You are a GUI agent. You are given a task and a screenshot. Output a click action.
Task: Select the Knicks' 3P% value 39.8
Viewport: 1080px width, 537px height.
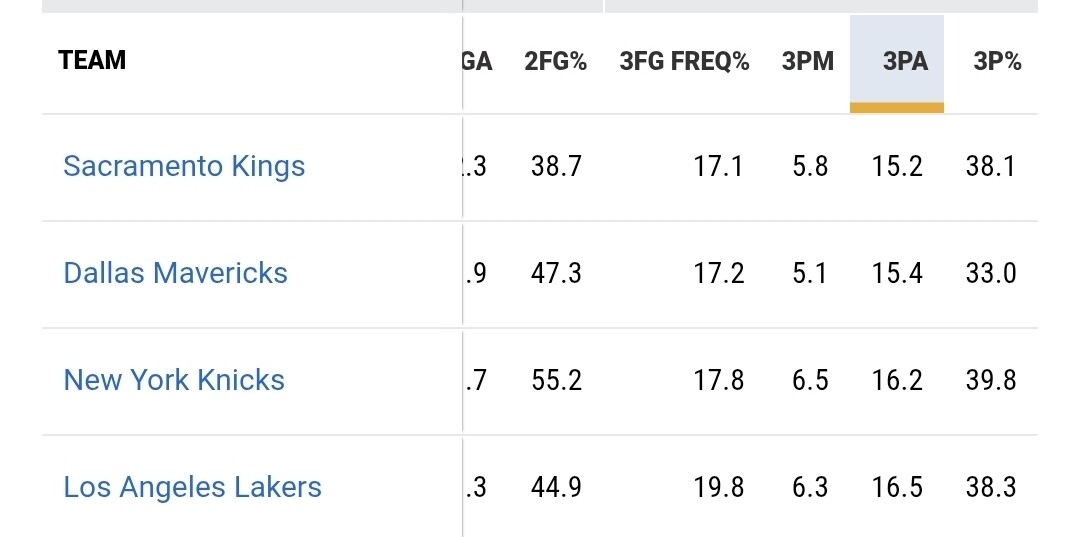point(990,380)
